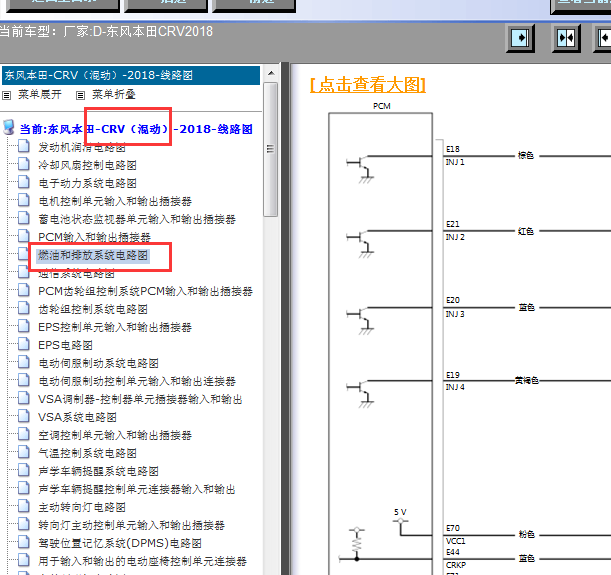
Task: Click the 棕色 wire color label
Action: 526,155
